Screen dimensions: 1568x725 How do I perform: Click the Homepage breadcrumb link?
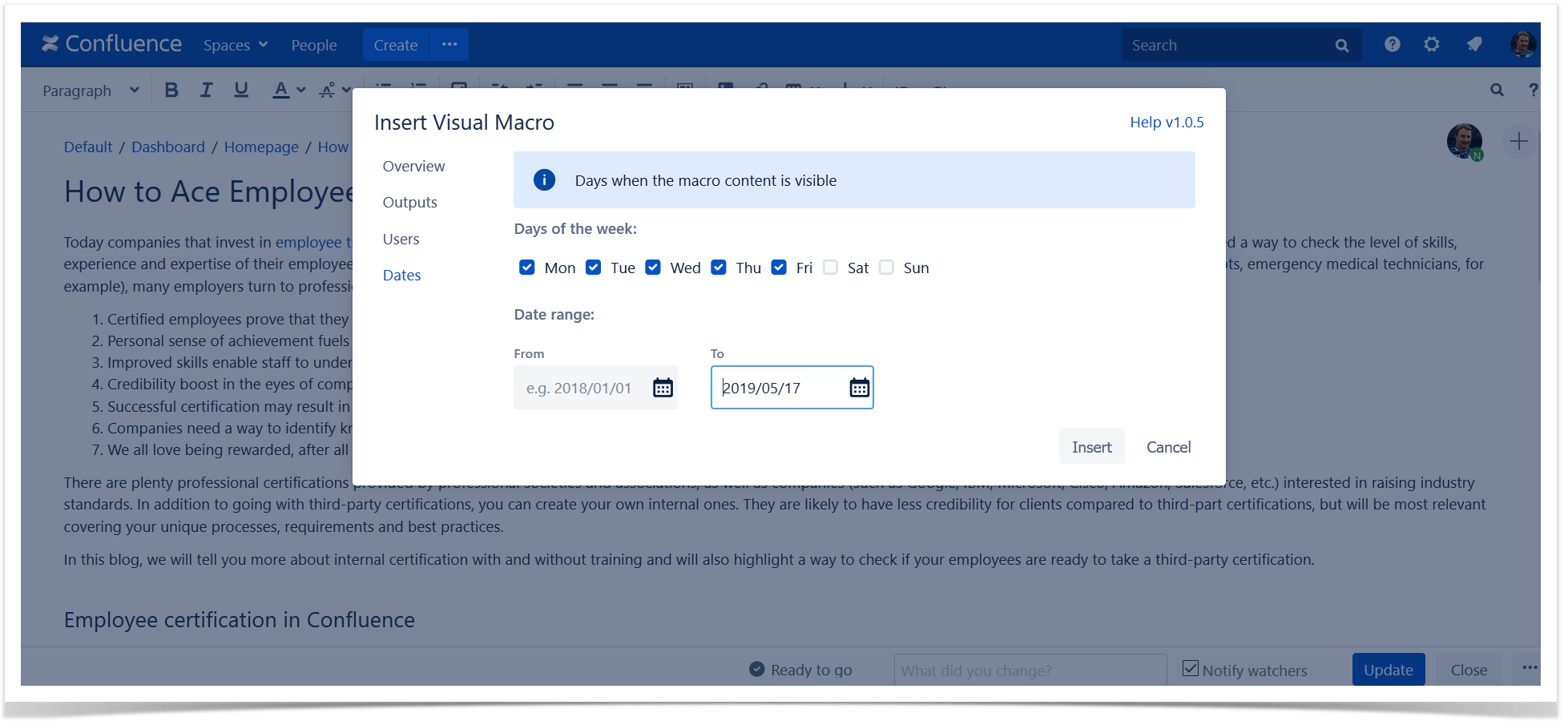(261, 147)
